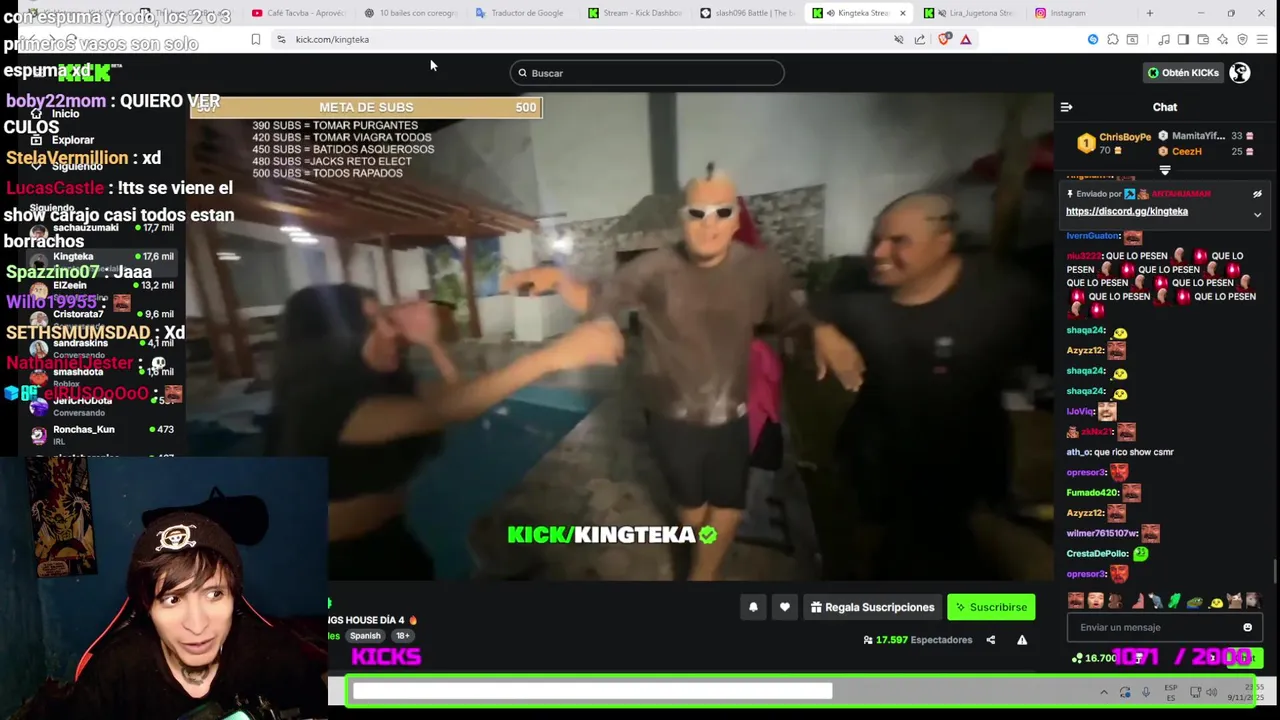
Task: Show hidden system tray icons chevron
Action: coord(1104,692)
